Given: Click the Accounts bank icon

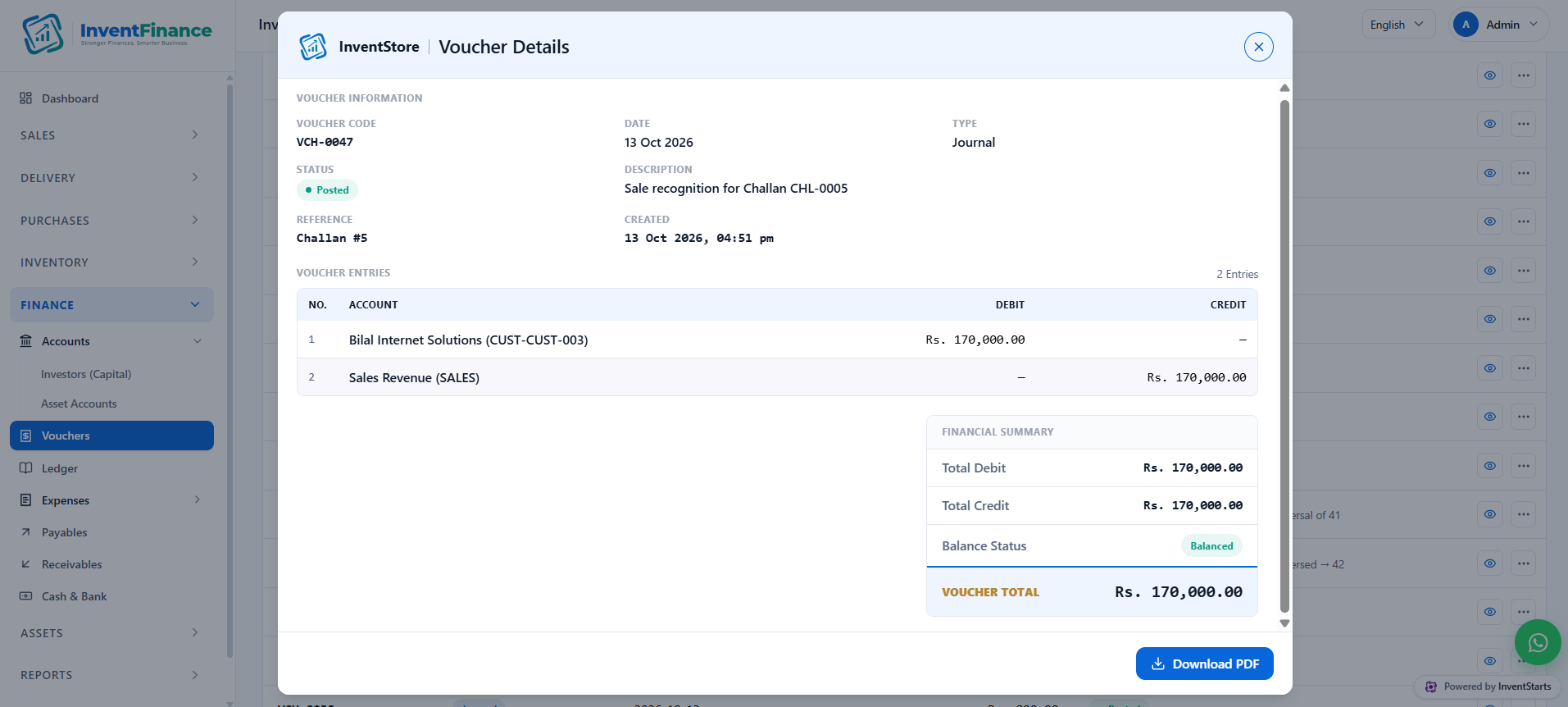Looking at the screenshot, I should tap(26, 341).
